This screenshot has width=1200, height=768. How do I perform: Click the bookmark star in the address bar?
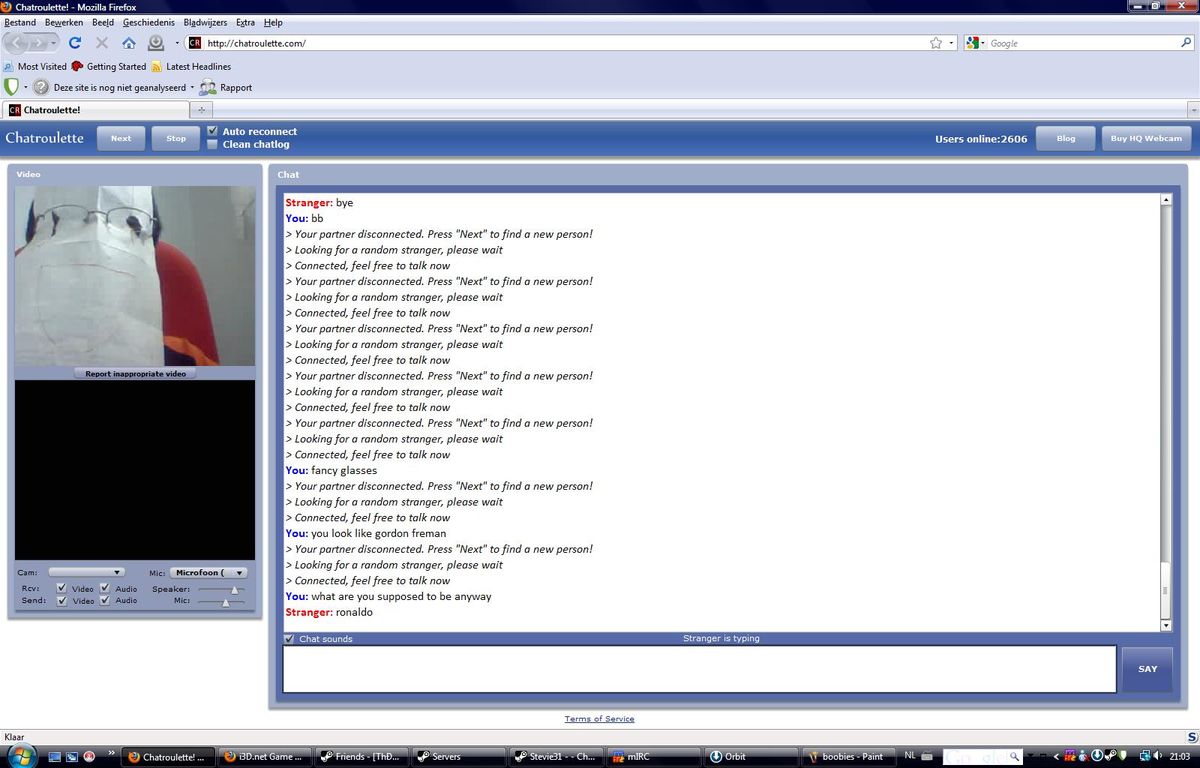[936, 43]
